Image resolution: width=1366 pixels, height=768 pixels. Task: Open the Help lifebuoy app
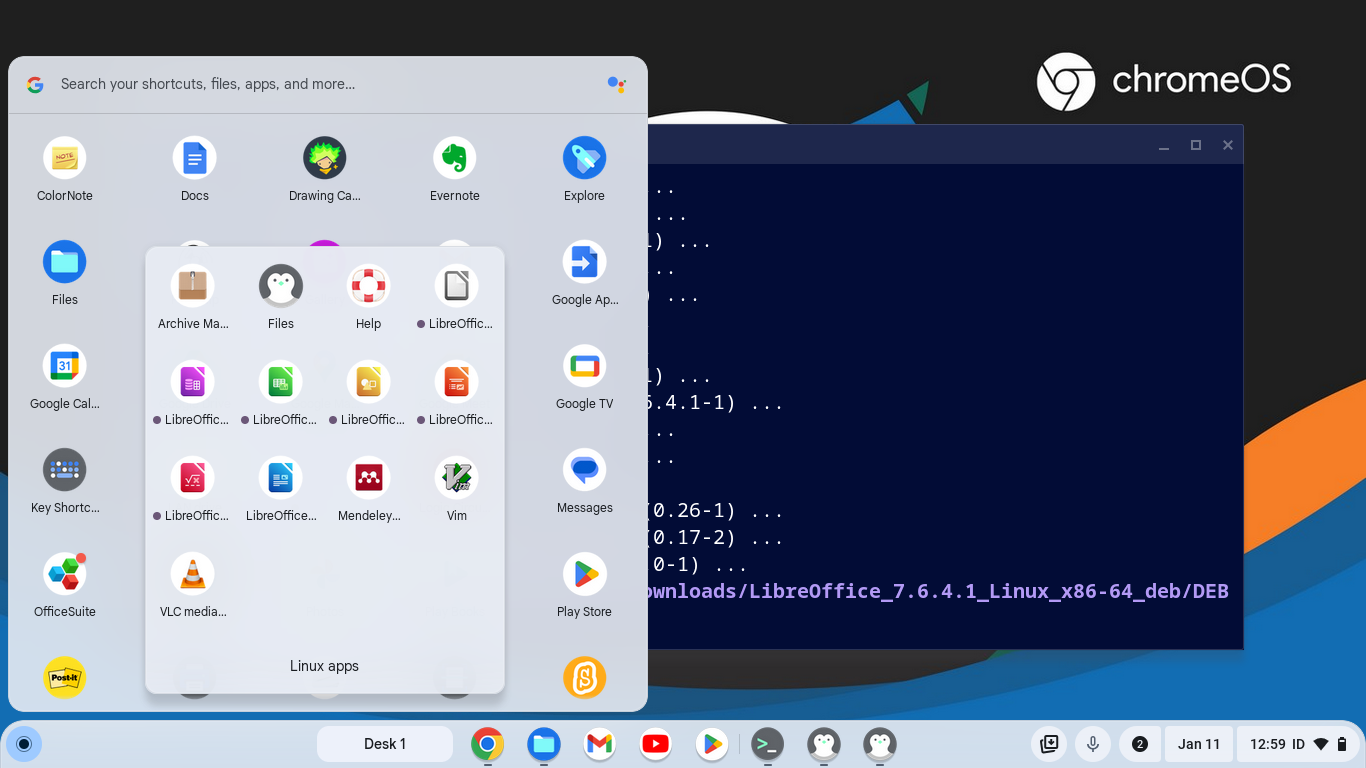click(368, 286)
